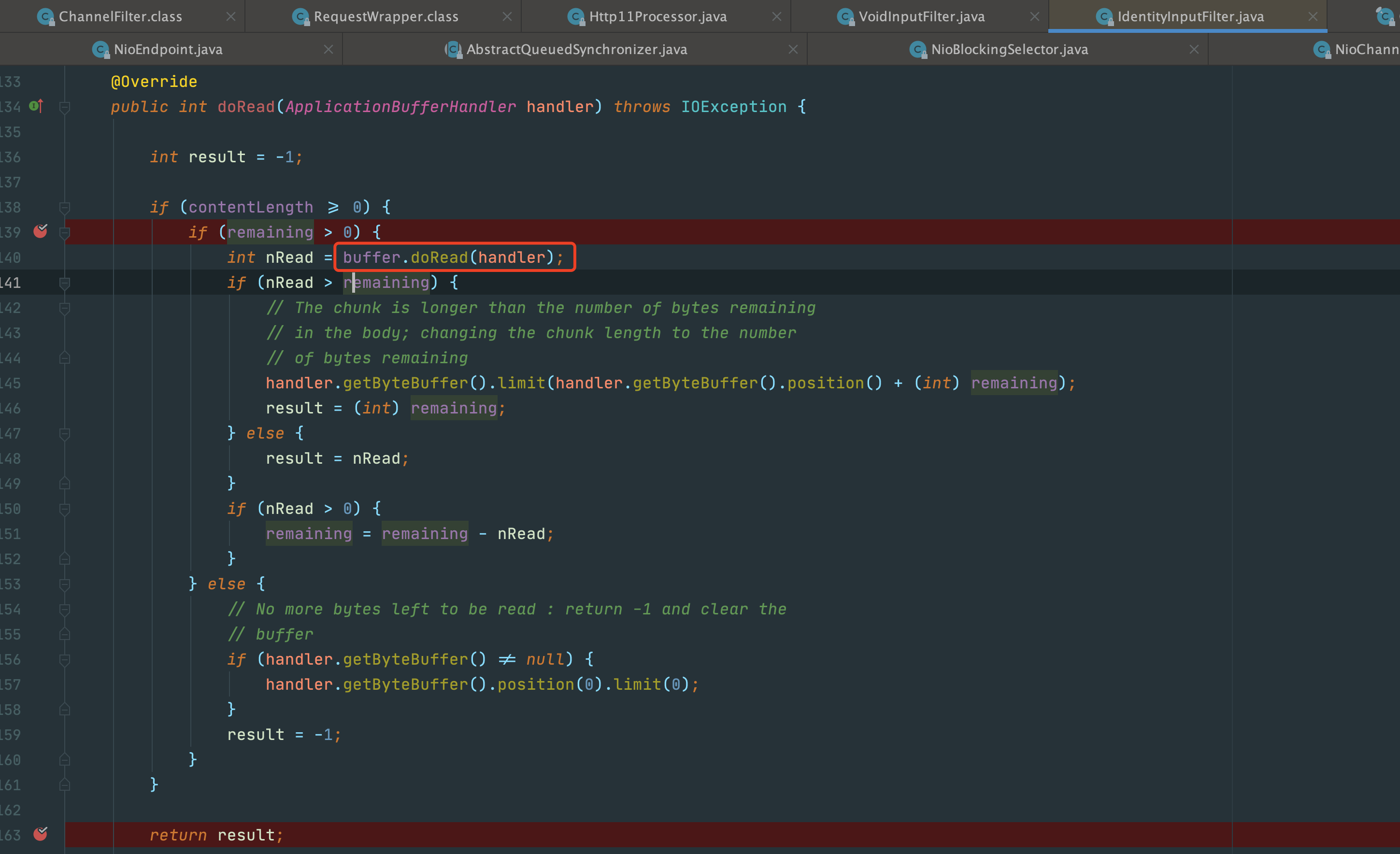Toggle the breakpoint on line 163
Image resolution: width=1400 pixels, height=854 pixels.
click(x=41, y=834)
